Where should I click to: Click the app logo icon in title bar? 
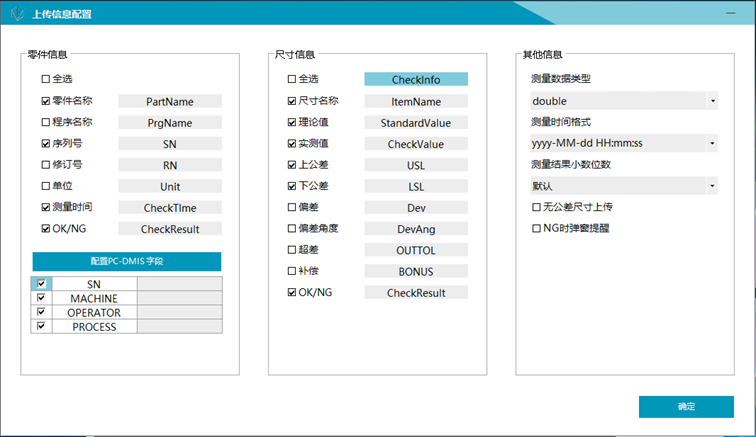point(18,13)
